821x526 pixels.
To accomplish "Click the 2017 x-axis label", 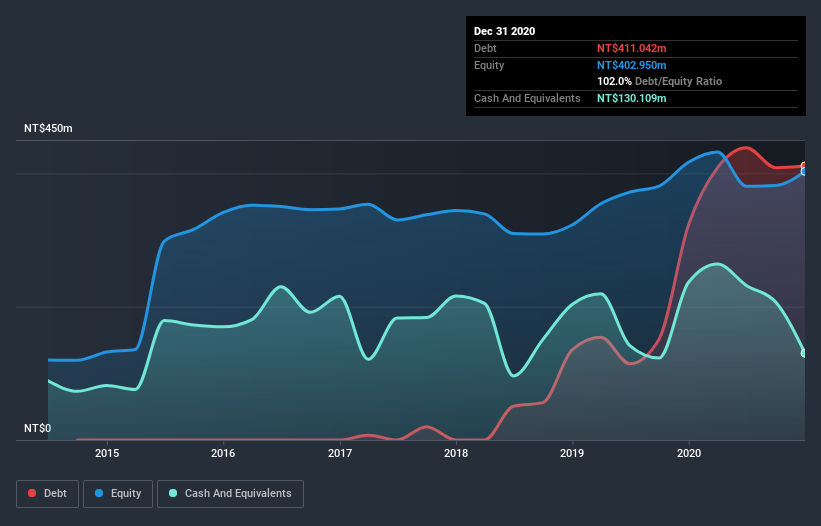I will [x=340, y=453].
